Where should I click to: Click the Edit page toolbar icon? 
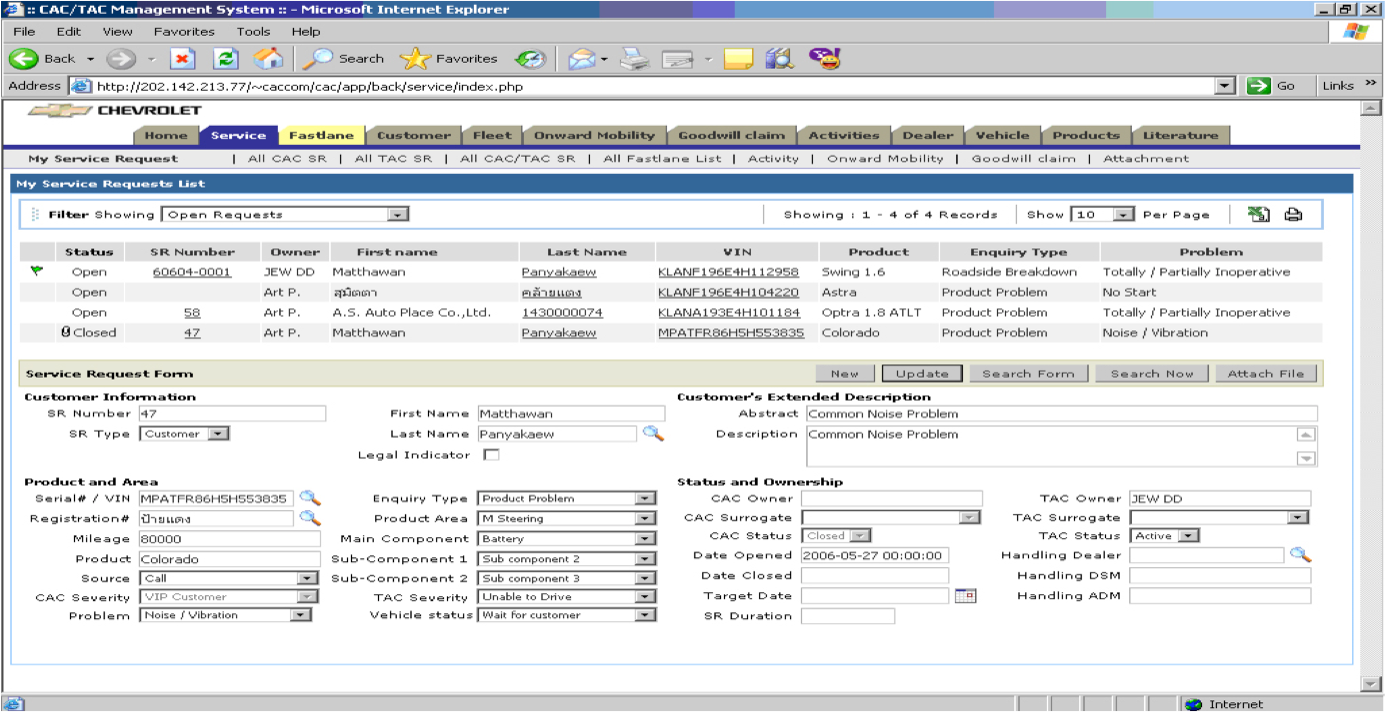tap(678, 59)
